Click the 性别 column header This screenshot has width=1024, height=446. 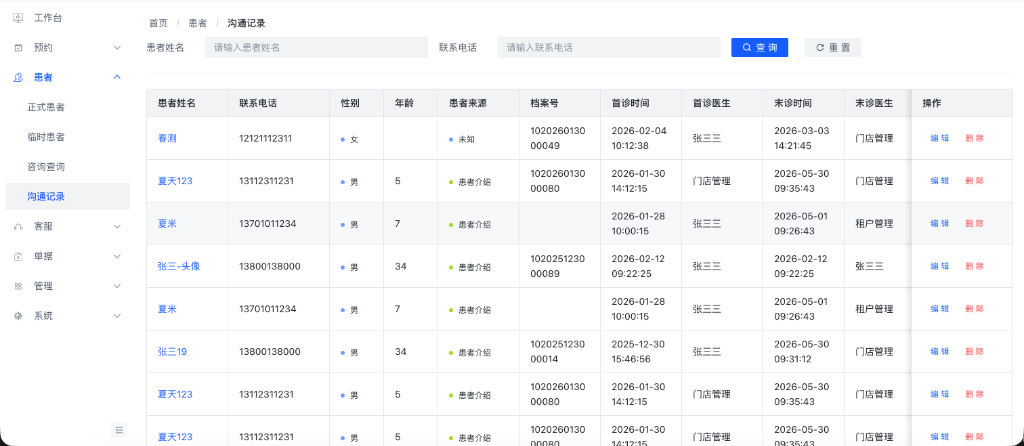pyautogui.click(x=357, y=103)
